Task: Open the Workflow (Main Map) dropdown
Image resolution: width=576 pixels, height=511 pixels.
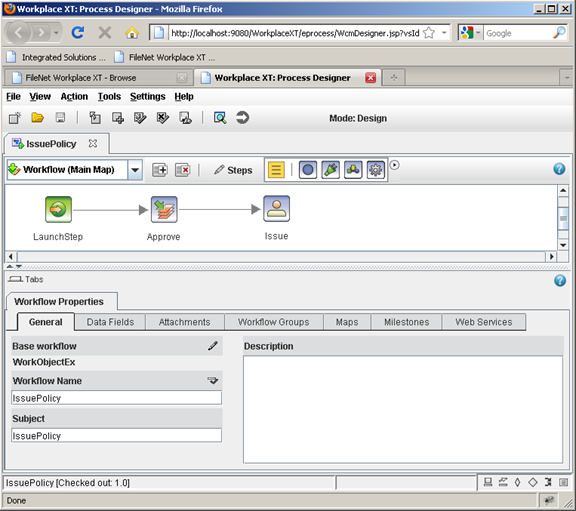Action: 135,170
